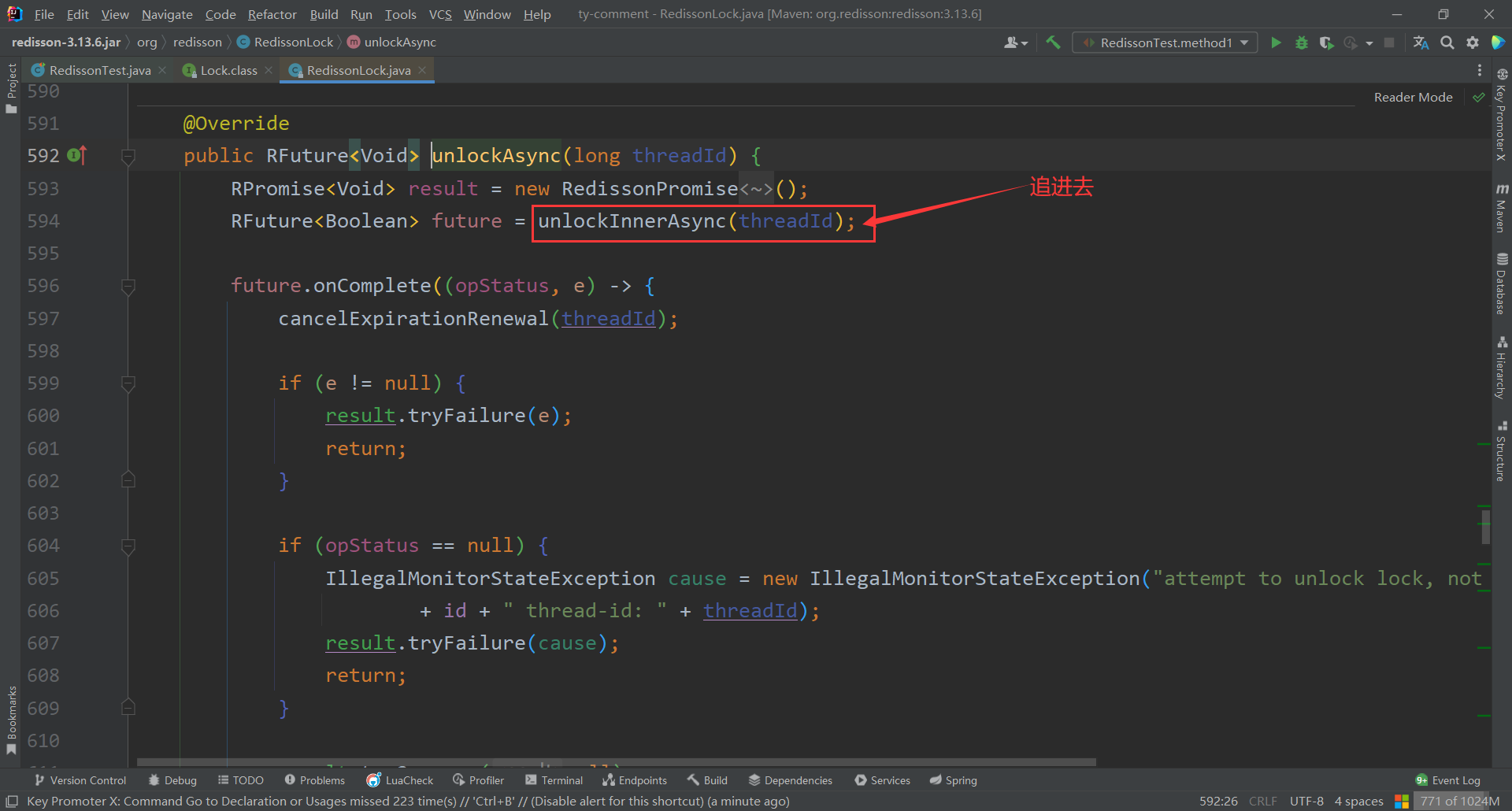Collapse the fold end marker at line 602
The width and height of the screenshot is (1512, 811).
[x=128, y=480]
